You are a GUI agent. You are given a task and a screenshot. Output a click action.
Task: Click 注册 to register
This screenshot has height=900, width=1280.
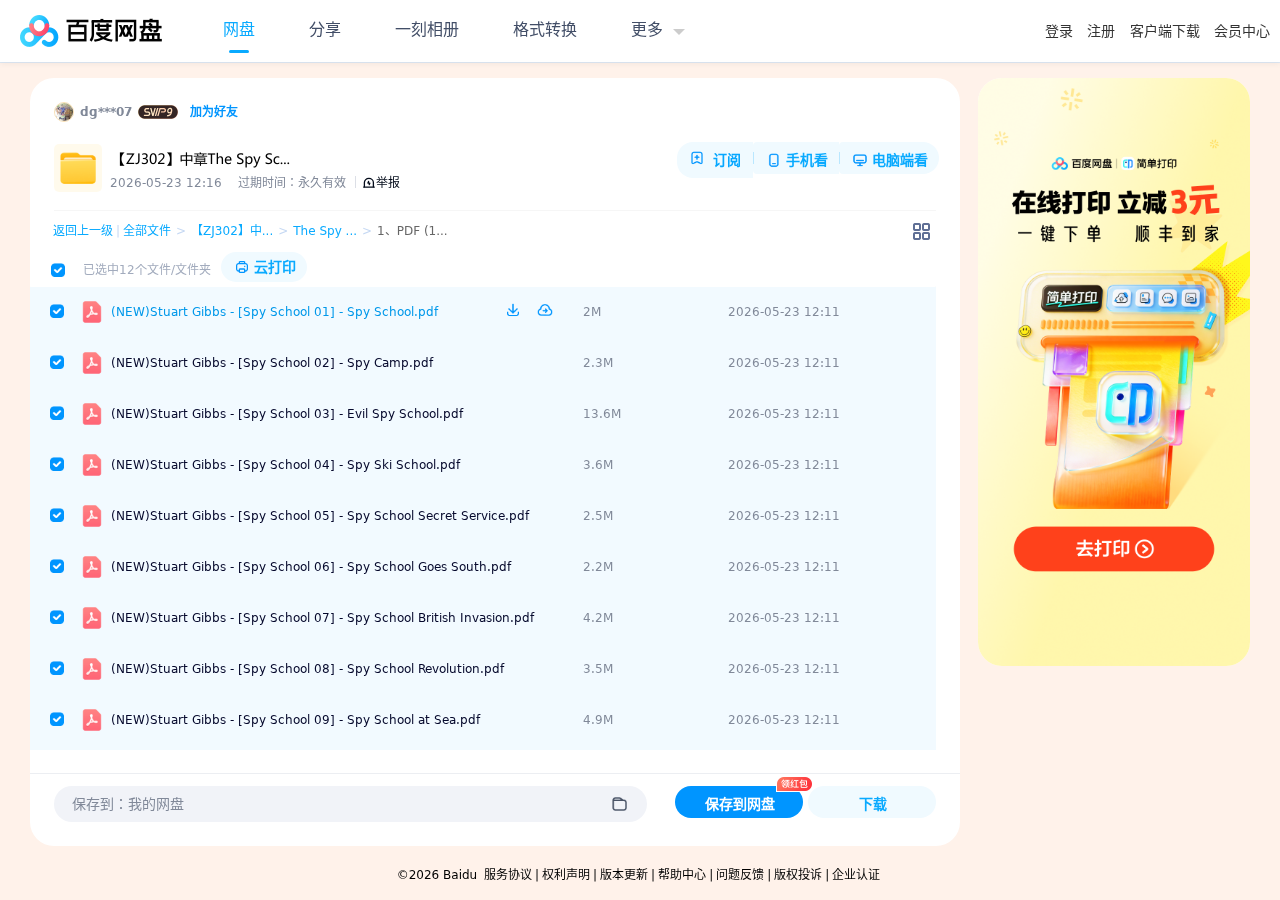[1101, 31]
